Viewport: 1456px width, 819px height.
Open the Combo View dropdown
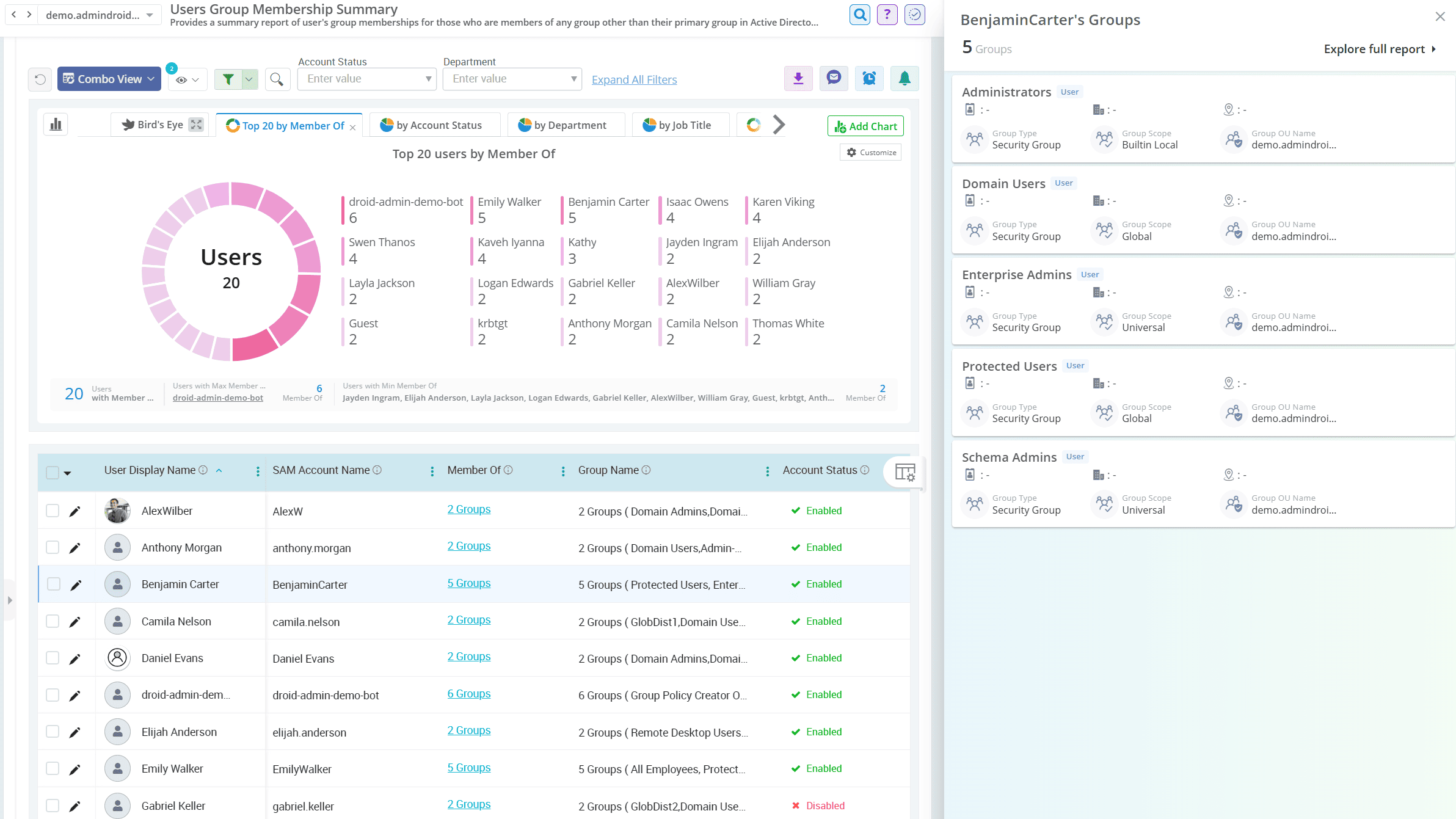pos(109,78)
